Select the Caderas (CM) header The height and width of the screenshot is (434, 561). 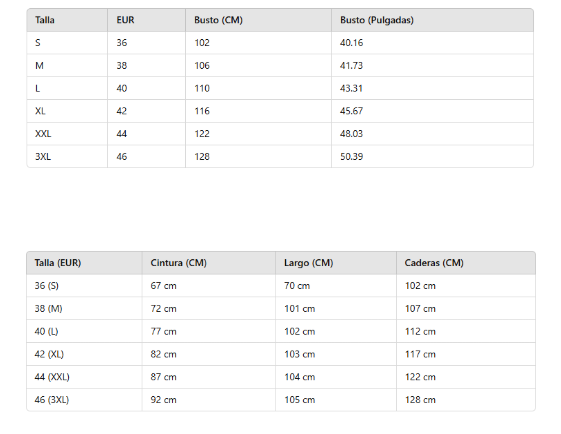coord(434,263)
